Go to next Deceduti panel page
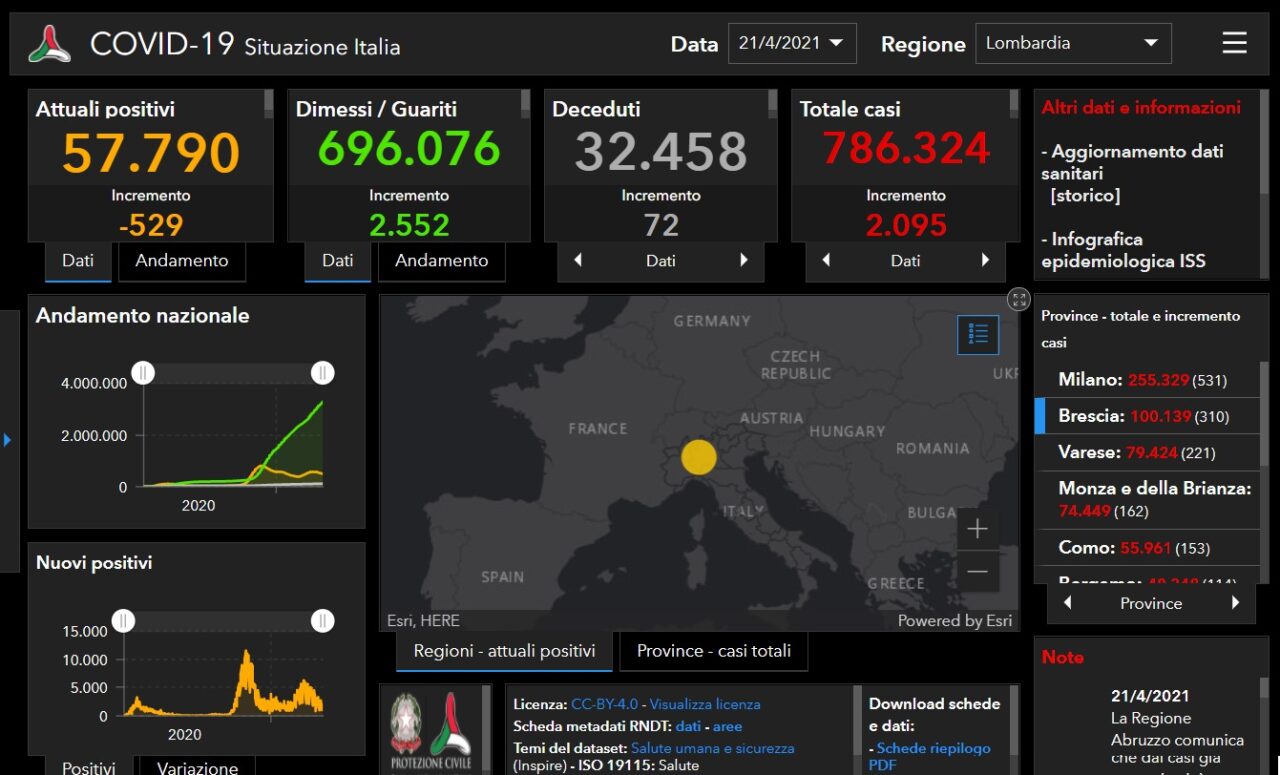The height and width of the screenshot is (775, 1280). (x=743, y=261)
